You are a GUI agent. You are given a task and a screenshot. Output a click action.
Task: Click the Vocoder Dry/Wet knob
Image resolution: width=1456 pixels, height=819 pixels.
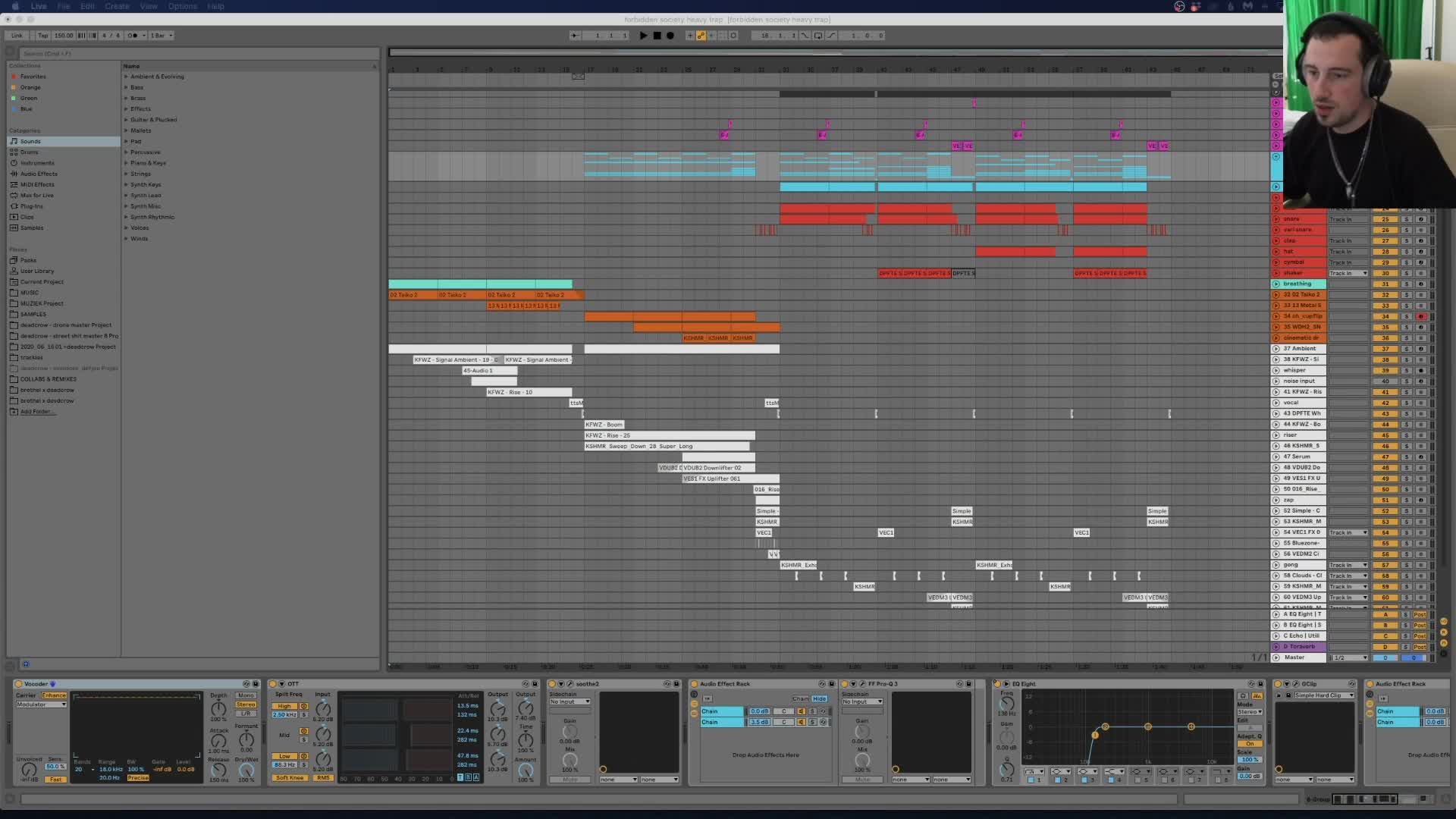246,770
